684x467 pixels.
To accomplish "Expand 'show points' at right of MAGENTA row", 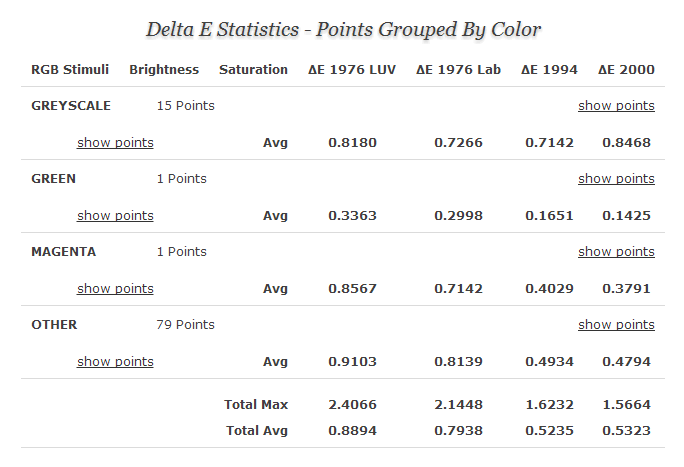I will [616, 251].
